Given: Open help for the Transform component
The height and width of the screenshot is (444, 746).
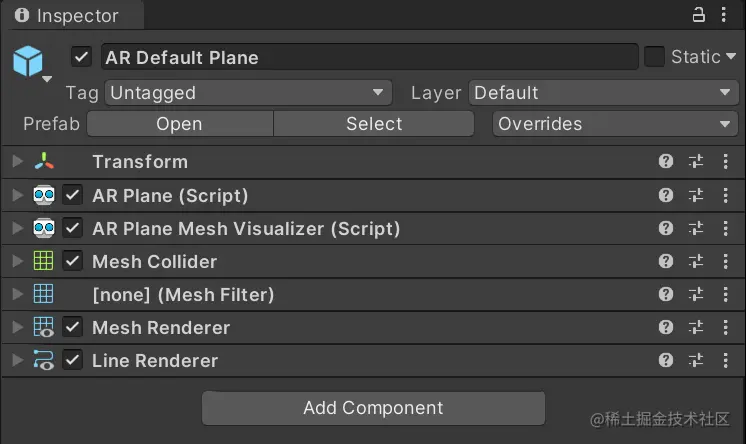Looking at the screenshot, I should pyautogui.click(x=666, y=161).
